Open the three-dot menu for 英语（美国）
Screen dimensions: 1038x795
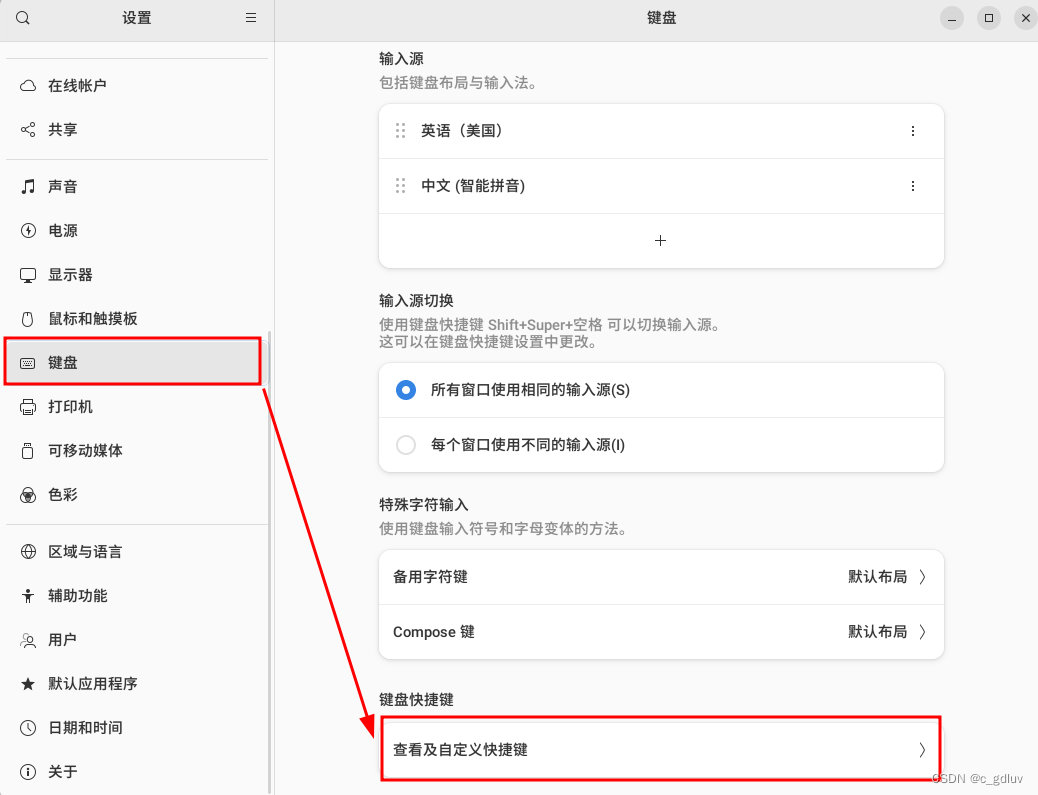pos(912,131)
